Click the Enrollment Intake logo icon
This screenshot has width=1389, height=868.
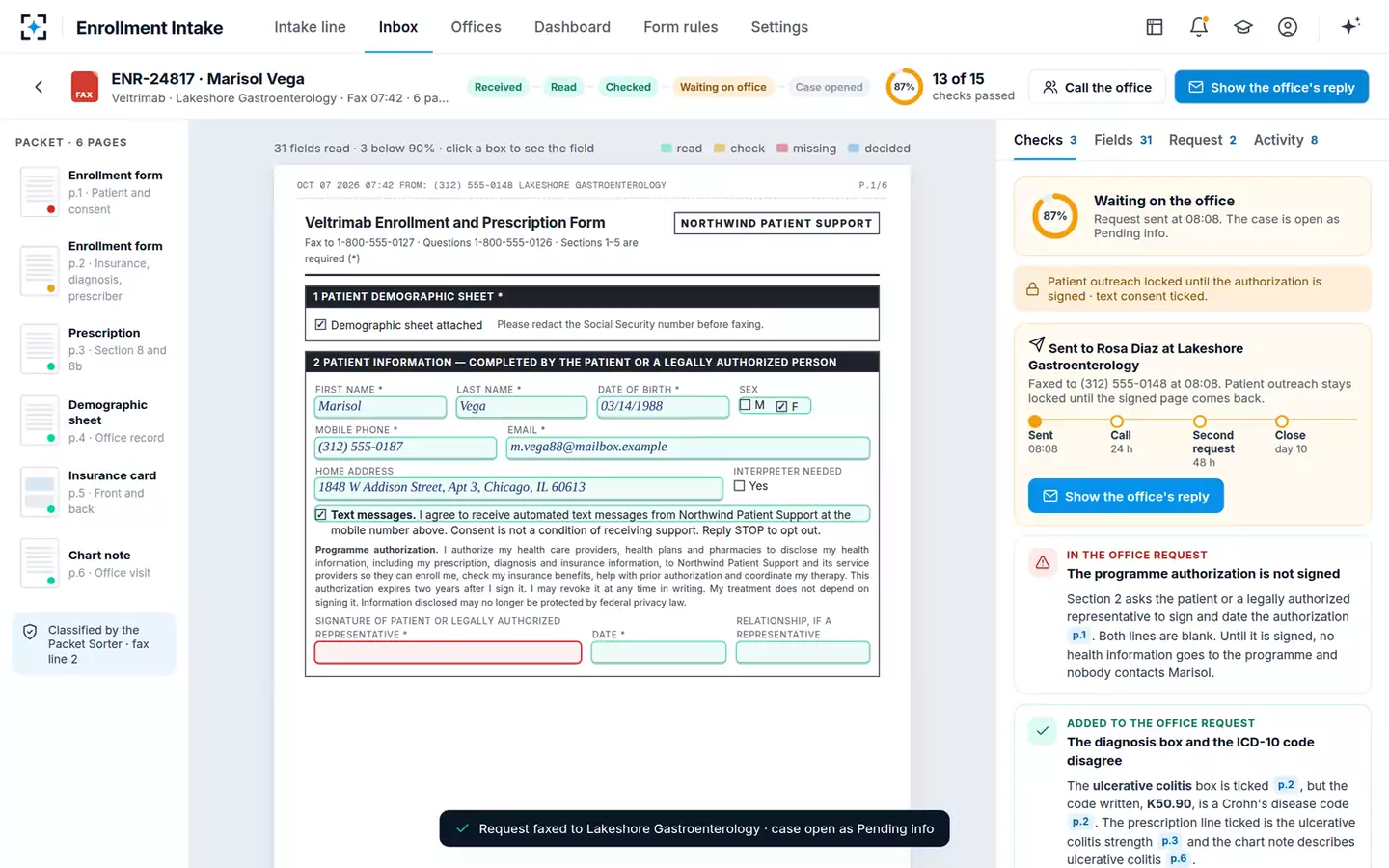34,27
